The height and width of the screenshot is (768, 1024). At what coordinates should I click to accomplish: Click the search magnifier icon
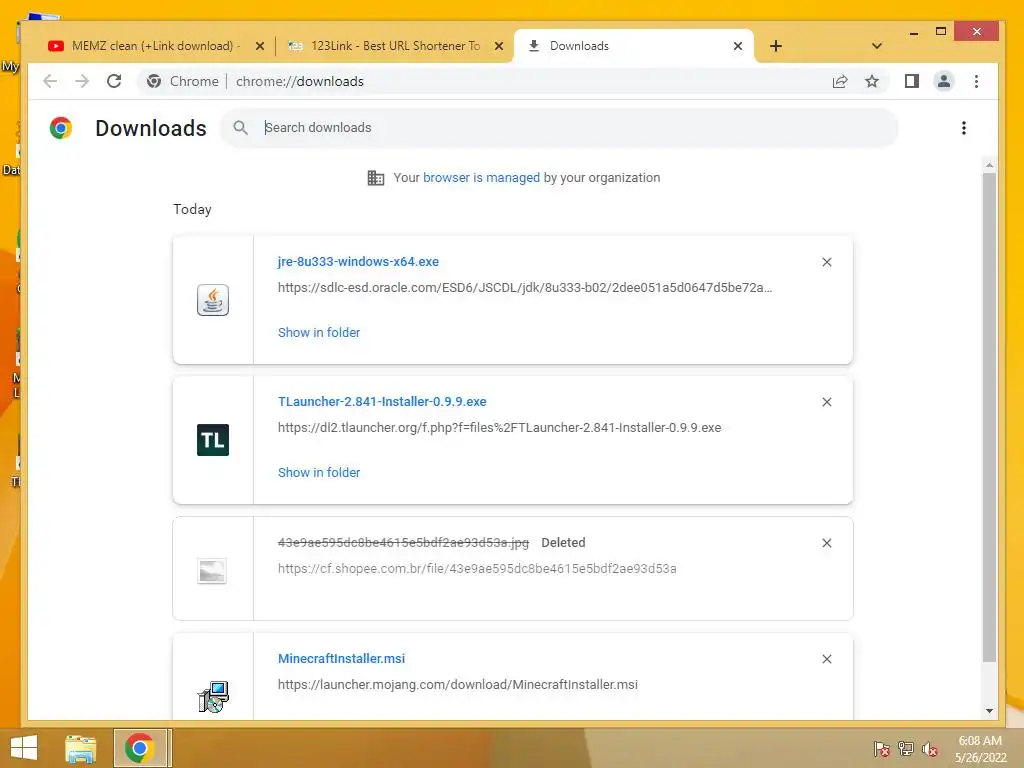[x=240, y=128]
